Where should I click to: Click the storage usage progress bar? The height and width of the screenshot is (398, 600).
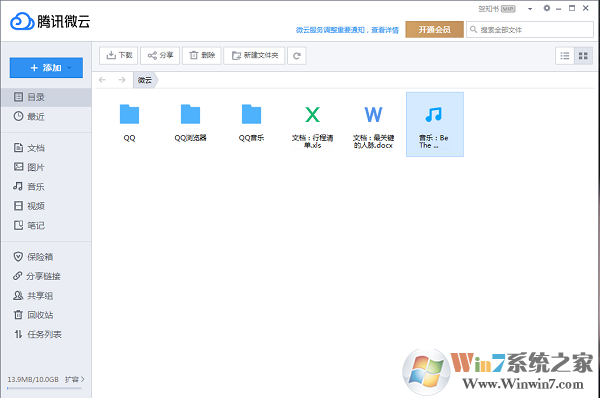click(x=44, y=388)
